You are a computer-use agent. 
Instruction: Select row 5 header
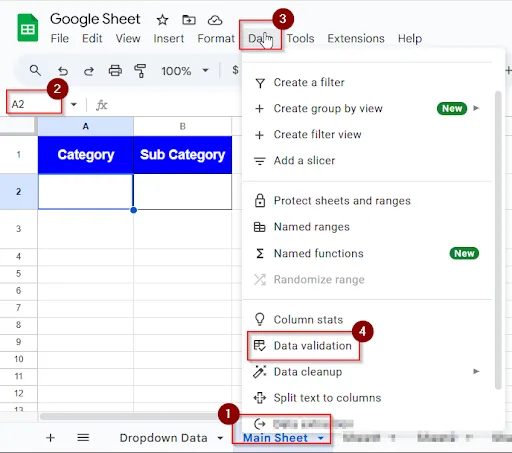point(19,274)
